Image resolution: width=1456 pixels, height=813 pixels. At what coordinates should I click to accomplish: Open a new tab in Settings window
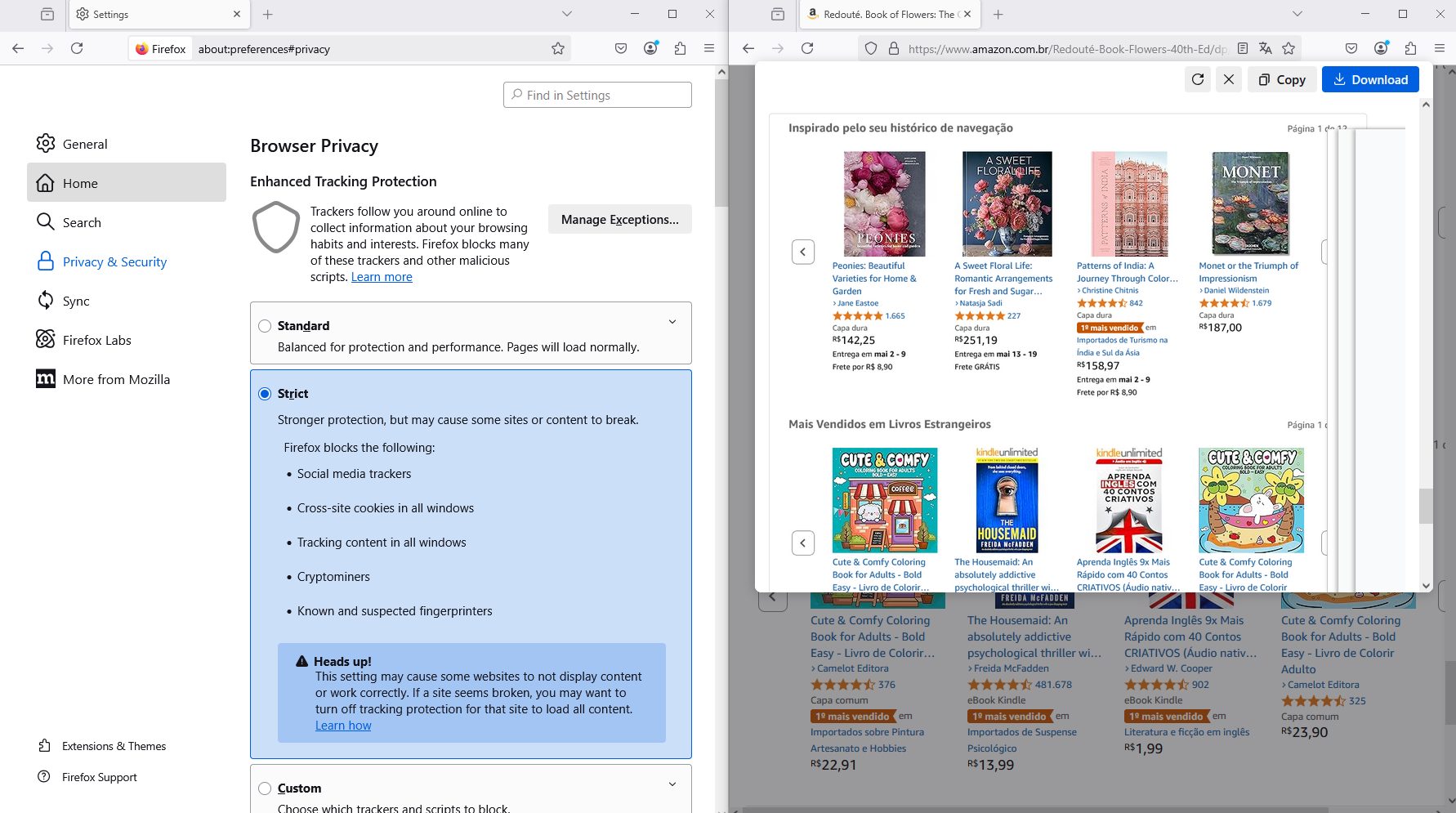267,14
